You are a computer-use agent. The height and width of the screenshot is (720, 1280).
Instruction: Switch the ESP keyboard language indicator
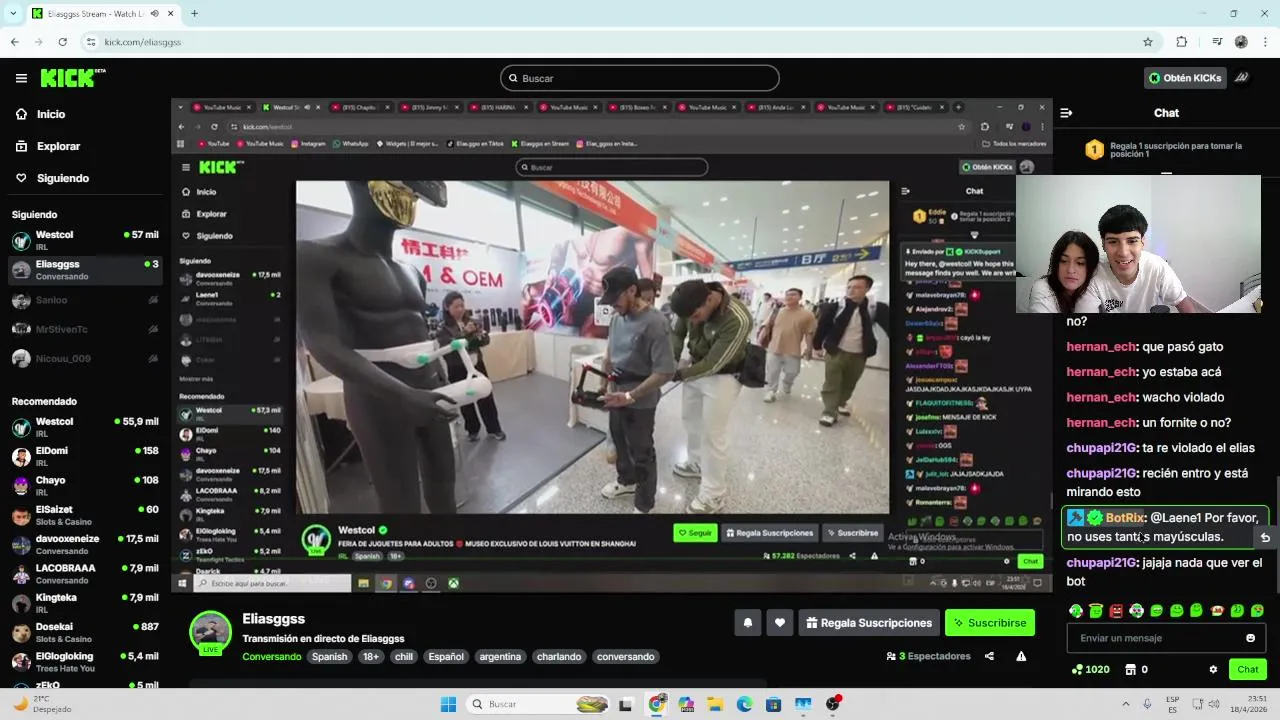[1172, 704]
